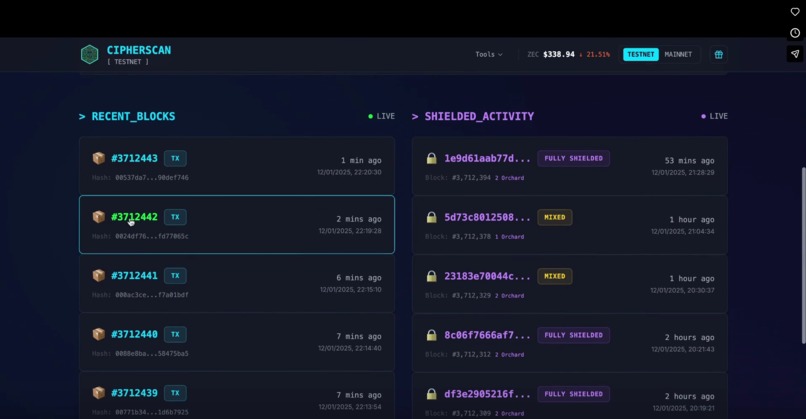Open the Tools dropdown menu

coord(489,54)
